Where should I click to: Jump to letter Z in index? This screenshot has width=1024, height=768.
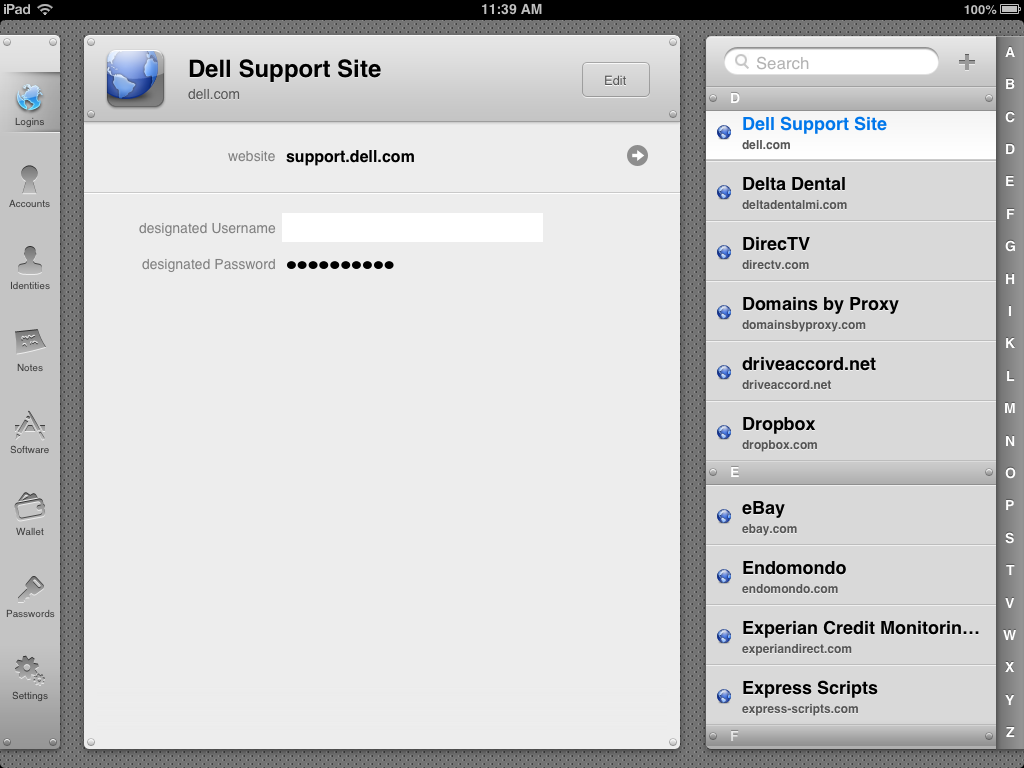[1010, 732]
